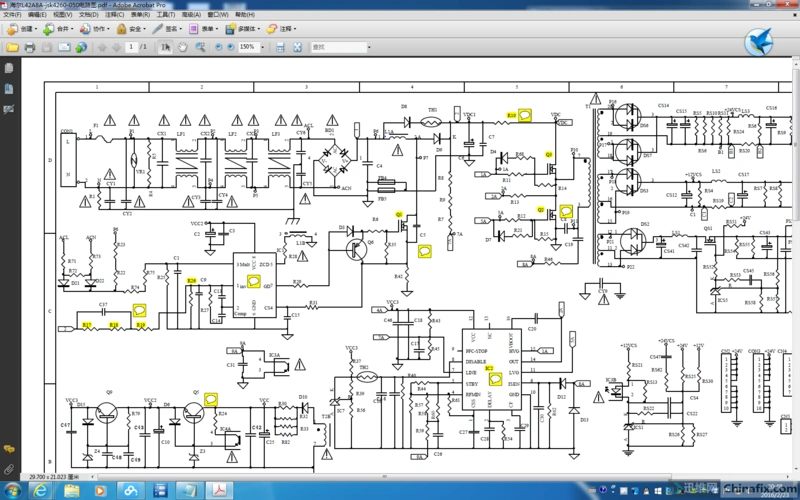The height and width of the screenshot is (500, 800).
Task: Open the 文件 (File) menu
Action: (12, 16)
